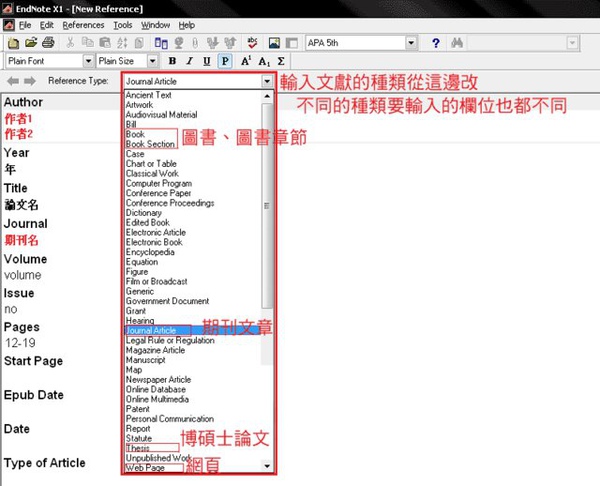Open the Window menu
The width and height of the screenshot is (600, 486).
(155, 25)
